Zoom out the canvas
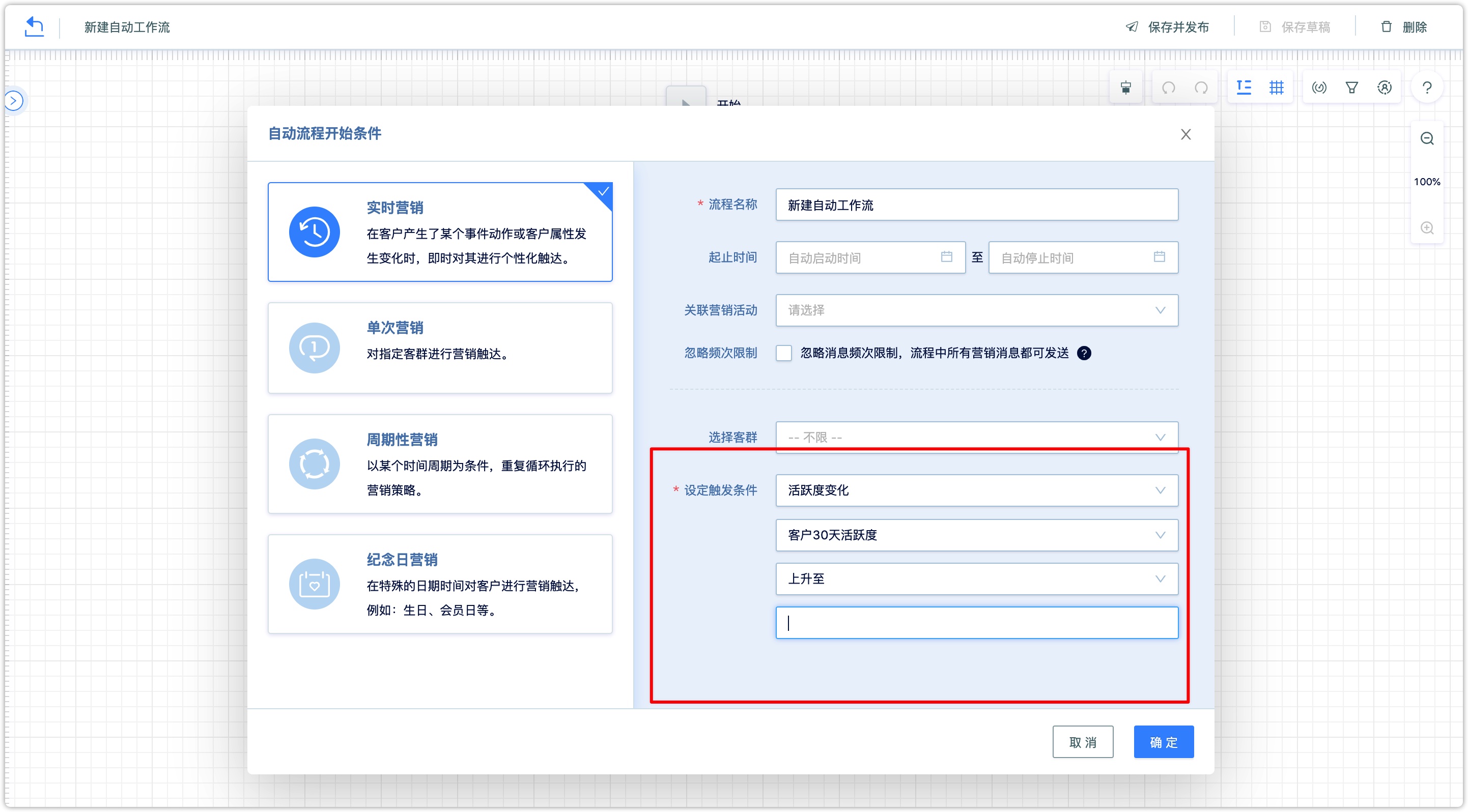 coord(1427,138)
